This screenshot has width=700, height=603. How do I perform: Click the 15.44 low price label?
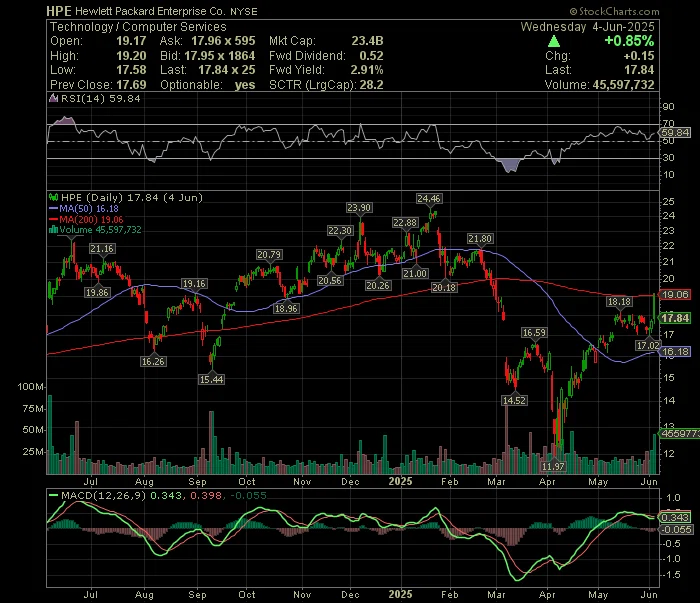pyautogui.click(x=212, y=379)
